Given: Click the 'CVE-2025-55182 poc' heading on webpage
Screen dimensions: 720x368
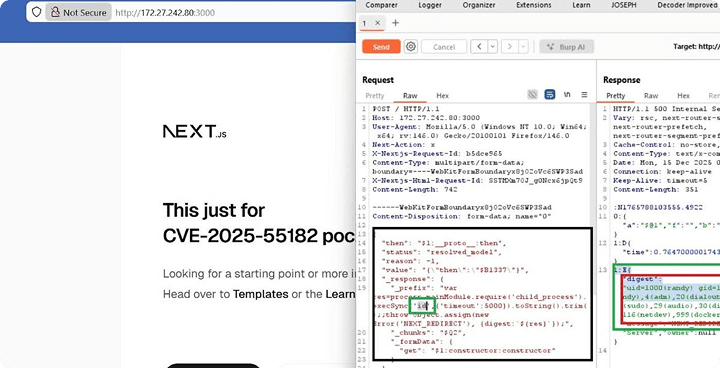Looking at the screenshot, I should point(259,236).
